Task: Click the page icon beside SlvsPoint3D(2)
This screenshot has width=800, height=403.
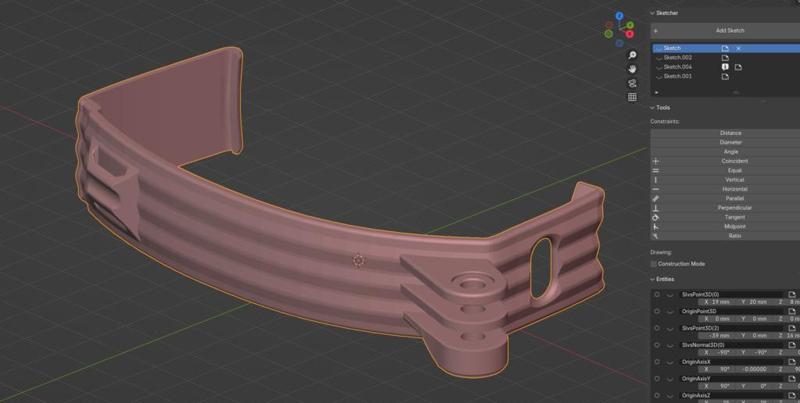Action: click(x=792, y=328)
